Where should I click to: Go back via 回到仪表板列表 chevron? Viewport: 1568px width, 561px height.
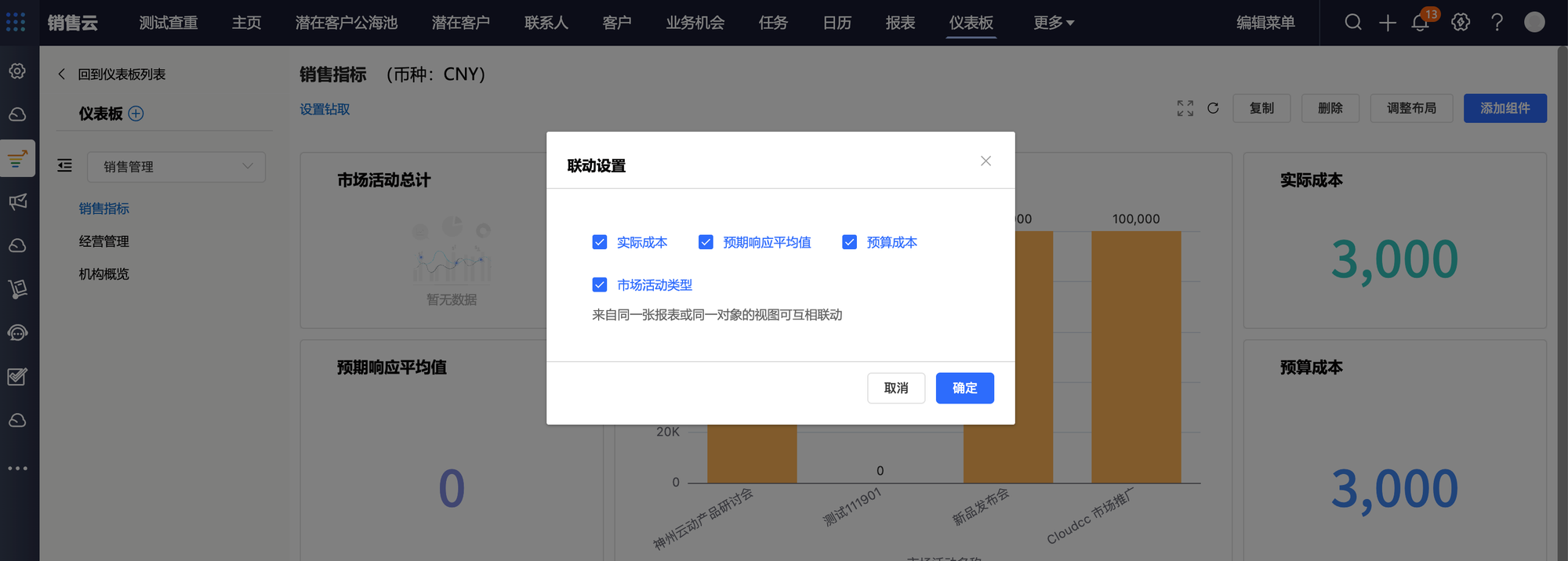[62, 74]
